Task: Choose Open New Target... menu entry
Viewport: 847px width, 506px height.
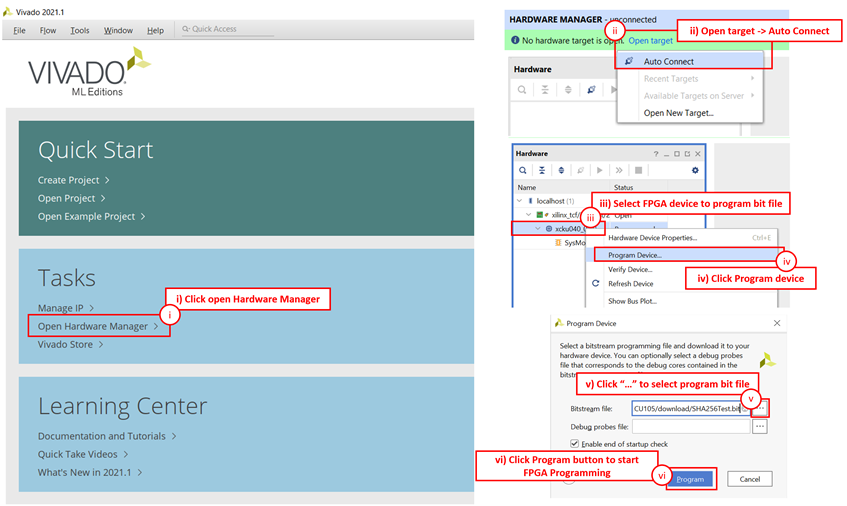Action: point(690,113)
